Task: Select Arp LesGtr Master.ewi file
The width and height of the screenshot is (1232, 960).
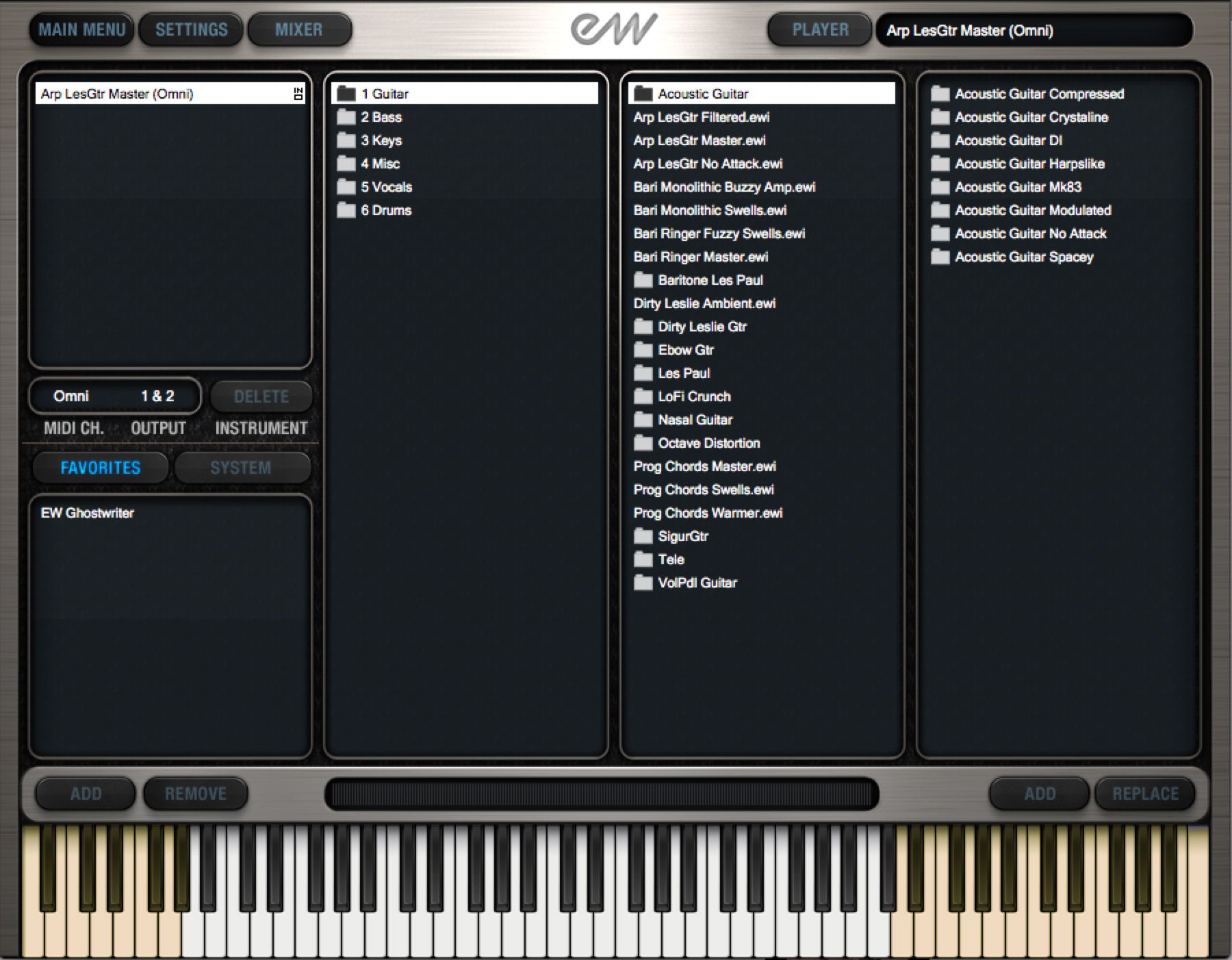Action: pos(700,140)
